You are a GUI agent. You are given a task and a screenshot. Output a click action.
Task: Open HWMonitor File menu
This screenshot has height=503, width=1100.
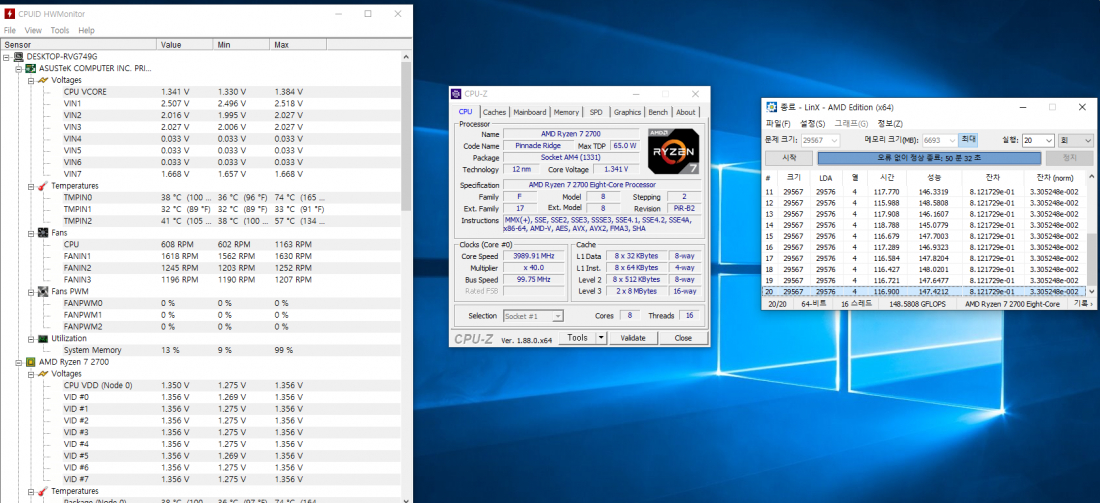coord(10,31)
